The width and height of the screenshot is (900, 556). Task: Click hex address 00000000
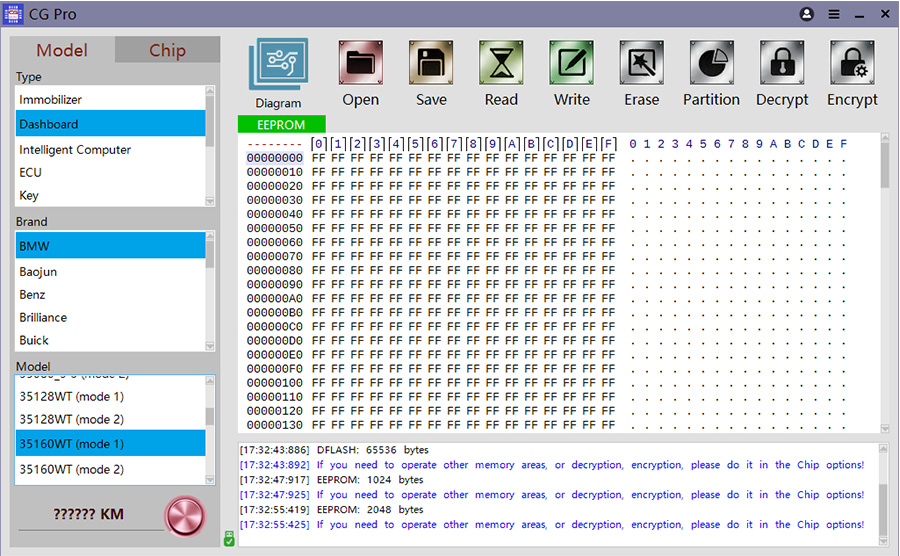pyautogui.click(x=275, y=158)
